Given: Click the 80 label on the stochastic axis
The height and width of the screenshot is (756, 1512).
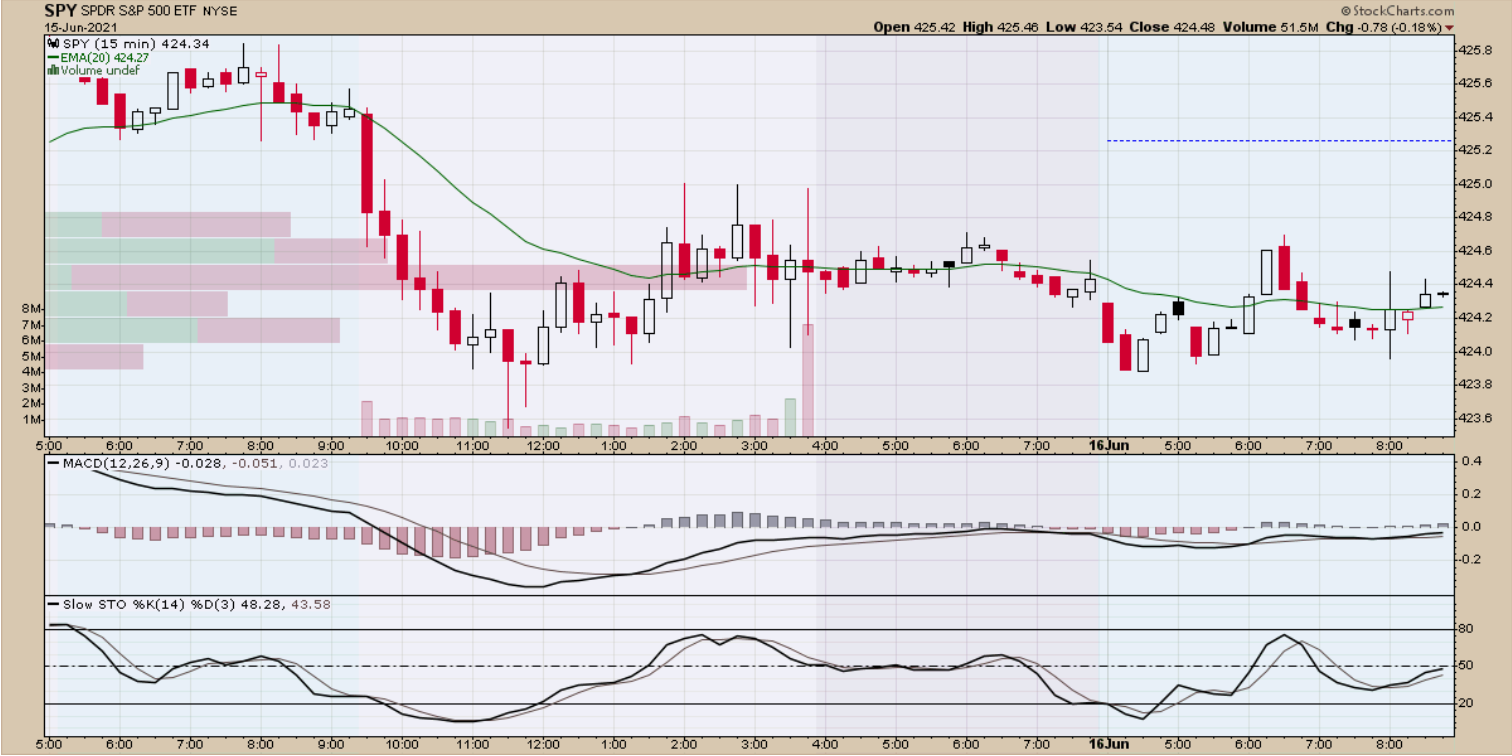Looking at the screenshot, I should (x=1468, y=629).
